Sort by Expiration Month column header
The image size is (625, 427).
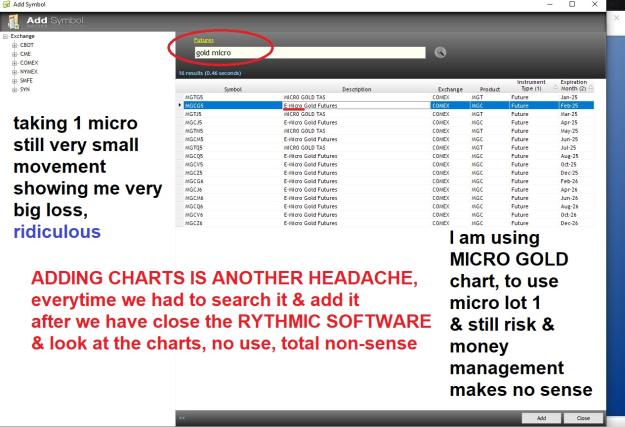click(573, 85)
